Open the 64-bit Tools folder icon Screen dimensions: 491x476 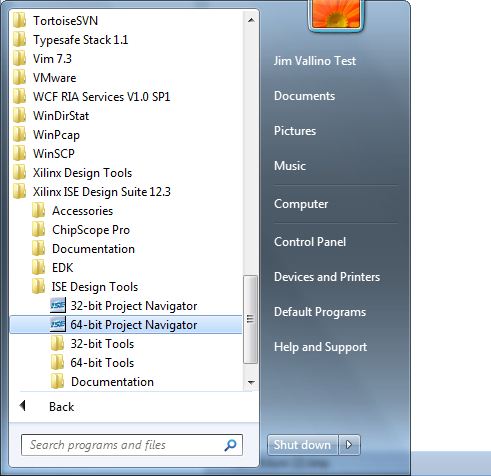click(57, 362)
